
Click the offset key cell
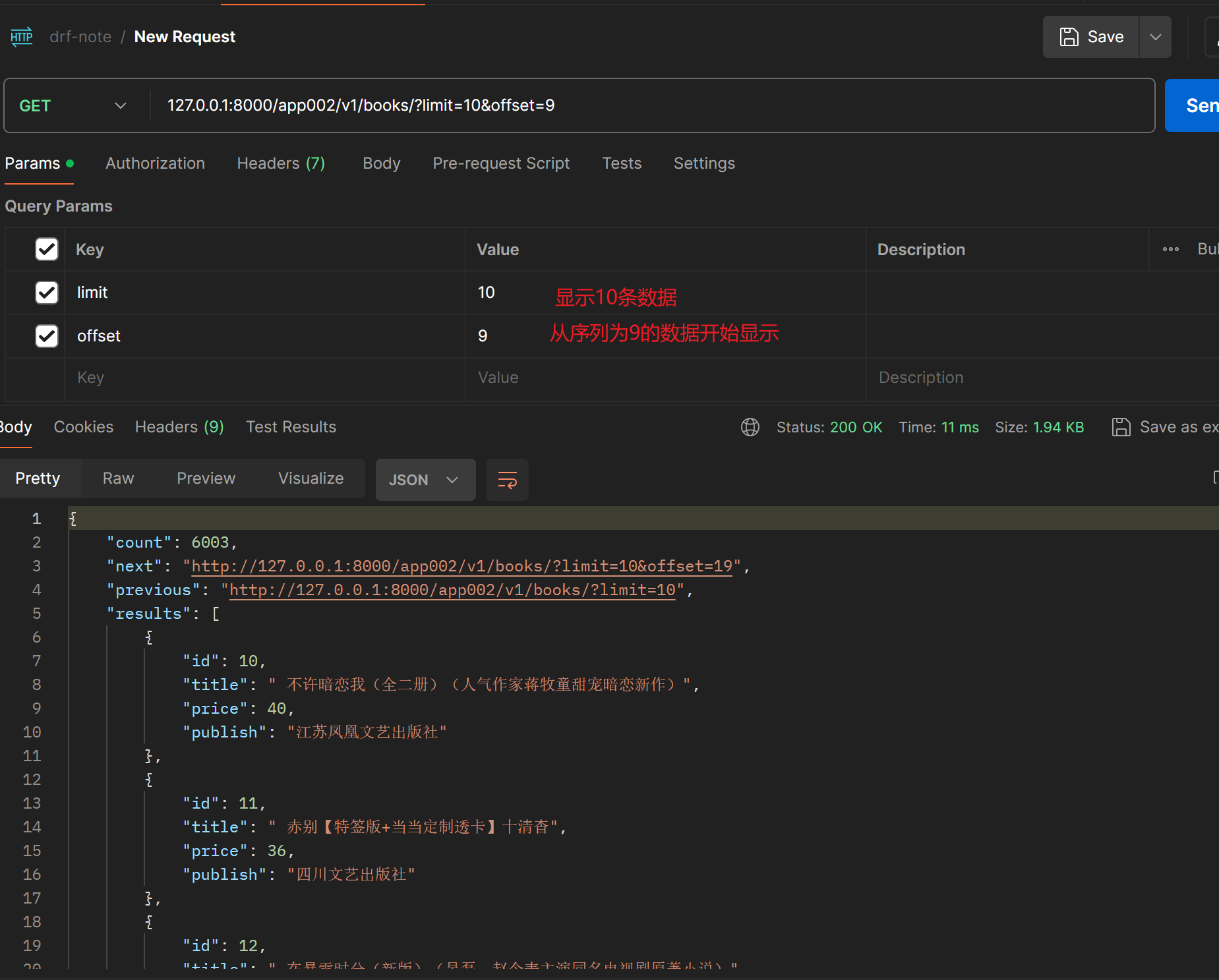(x=265, y=336)
